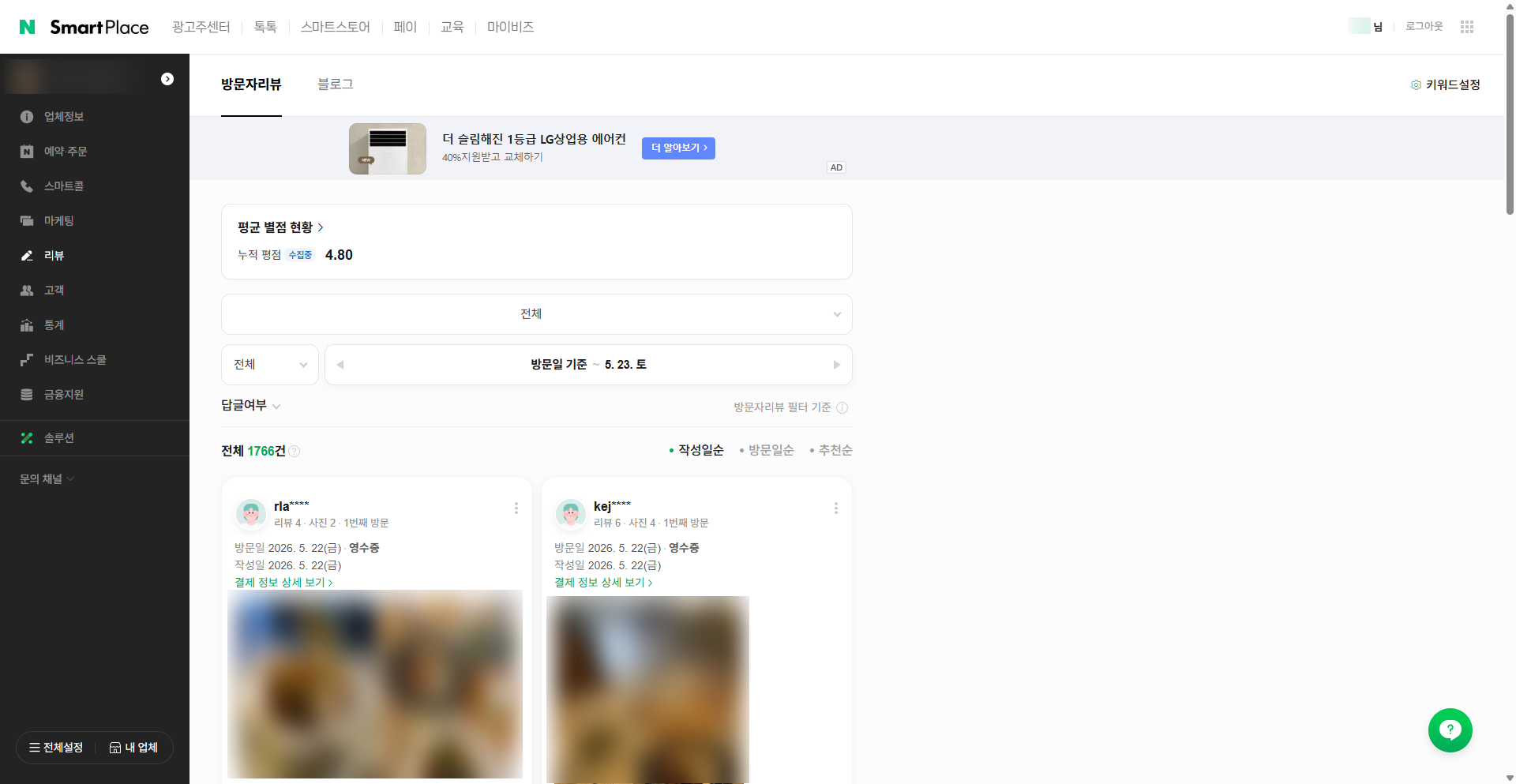The height and width of the screenshot is (784, 1516).
Task: View 결제 정보 상세 보기 for rla****
Action: pyautogui.click(x=284, y=583)
